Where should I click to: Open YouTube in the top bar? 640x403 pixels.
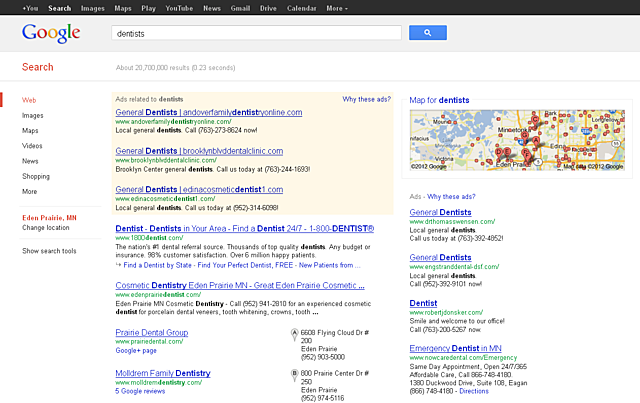[x=179, y=8]
